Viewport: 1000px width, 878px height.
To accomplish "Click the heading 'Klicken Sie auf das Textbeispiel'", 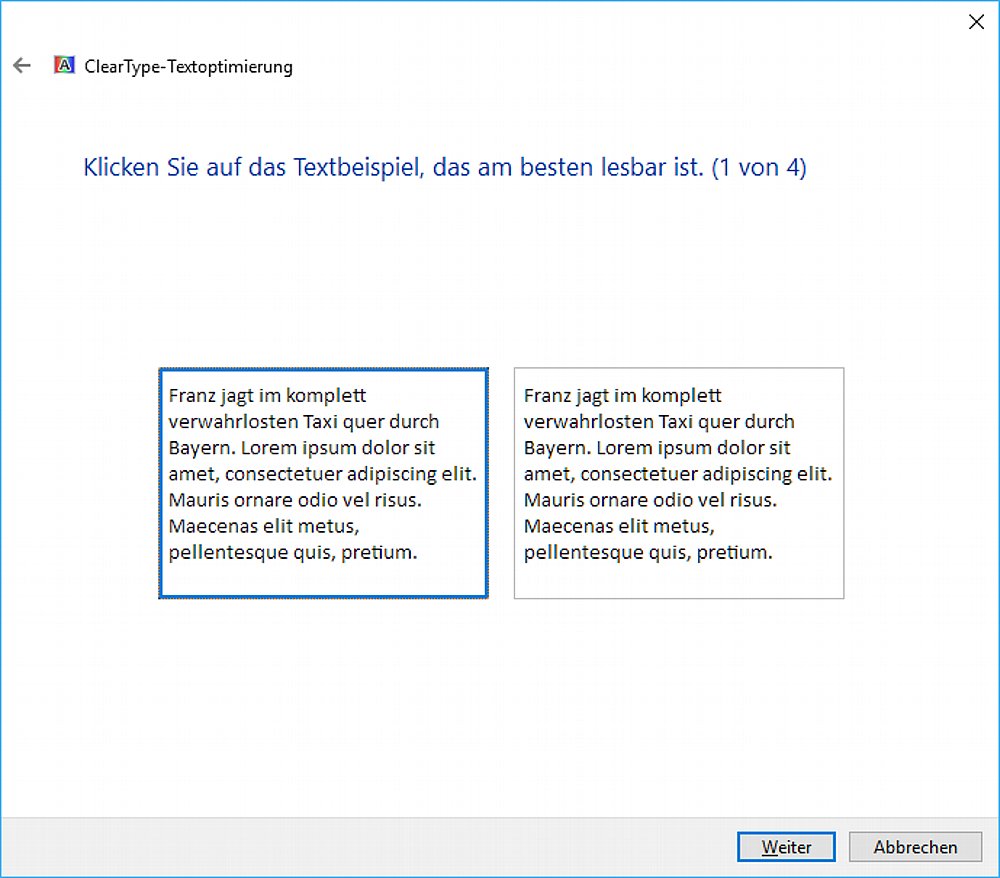I will [254, 167].
